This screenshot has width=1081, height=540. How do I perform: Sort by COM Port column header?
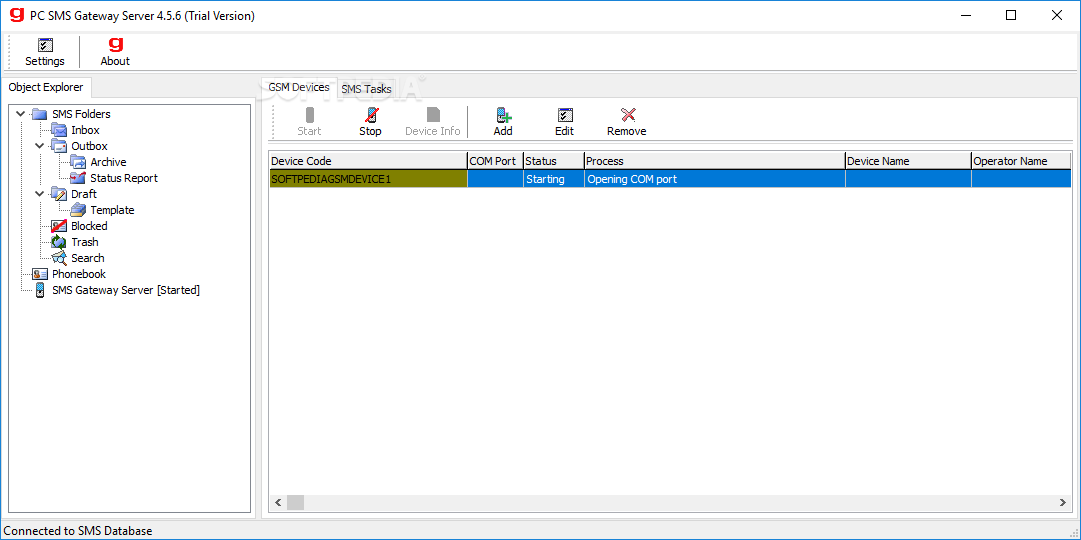tap(495, 161)
